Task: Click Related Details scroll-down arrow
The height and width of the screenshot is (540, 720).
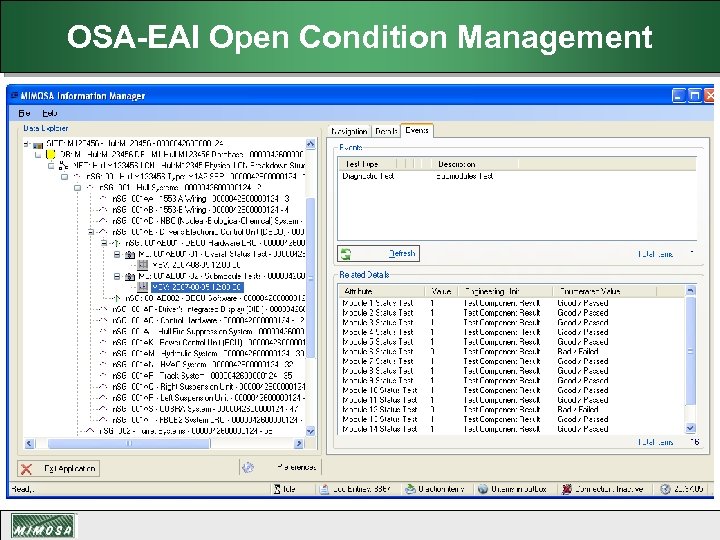Action: (x=690, y=428)
